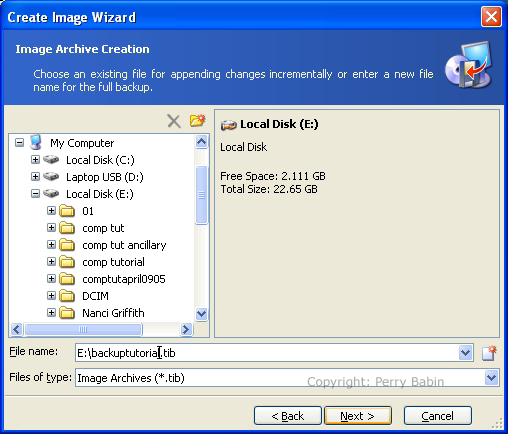Select the comptutapril0905 folder
This screenshot has height=434, width=508.
124,279
